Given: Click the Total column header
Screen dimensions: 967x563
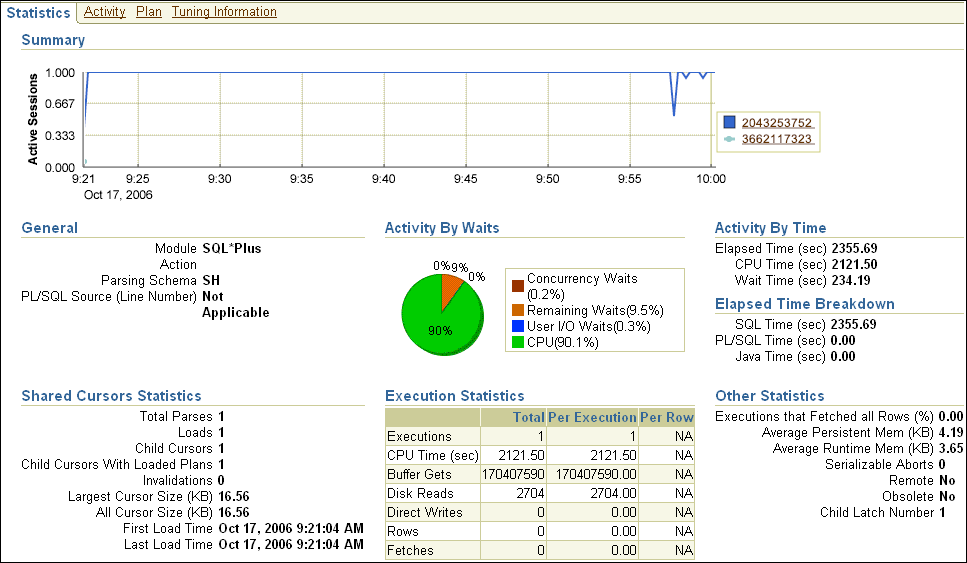Looking at the screenshot, I should click(x=528, y=417).
